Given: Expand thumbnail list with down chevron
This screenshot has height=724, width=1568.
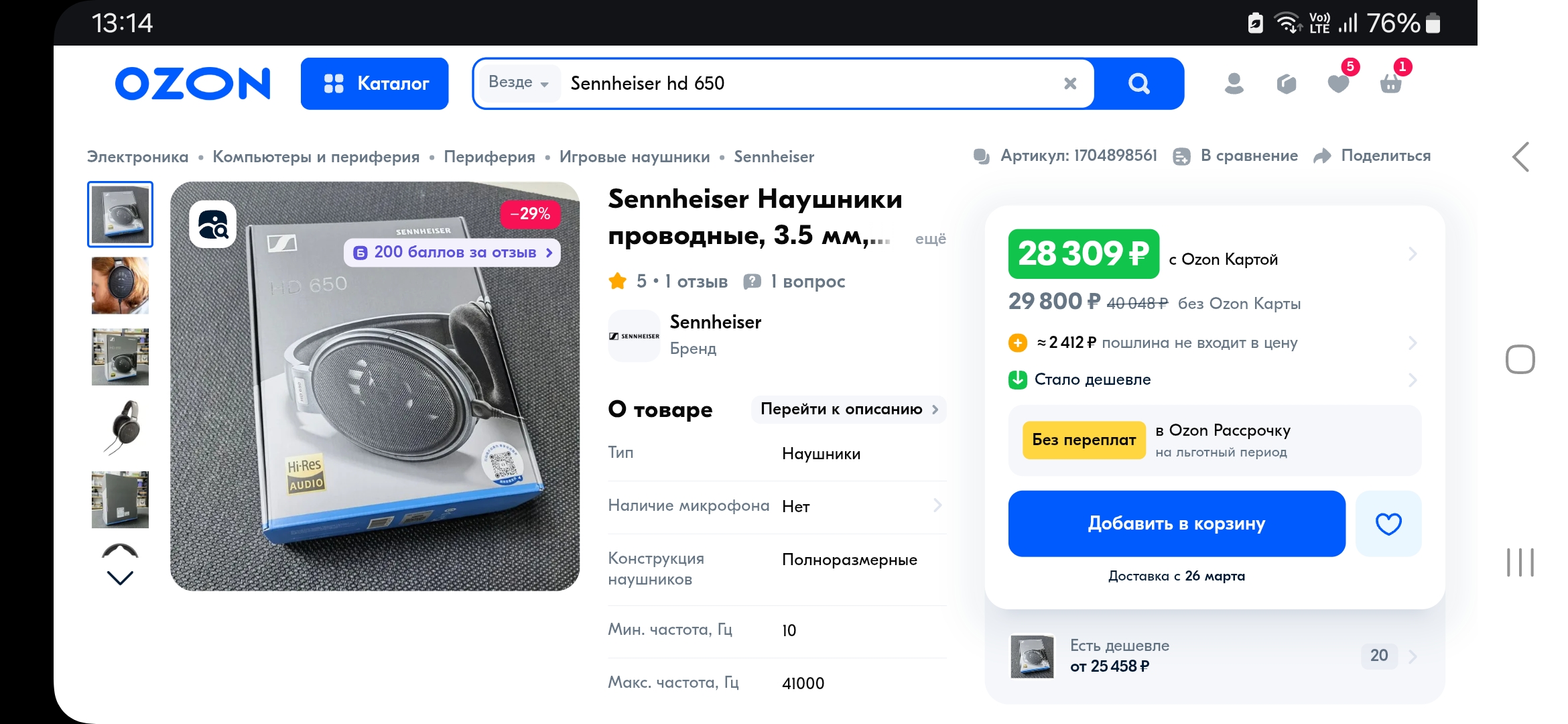Looking at the screenshot, I should click(120, 577).
